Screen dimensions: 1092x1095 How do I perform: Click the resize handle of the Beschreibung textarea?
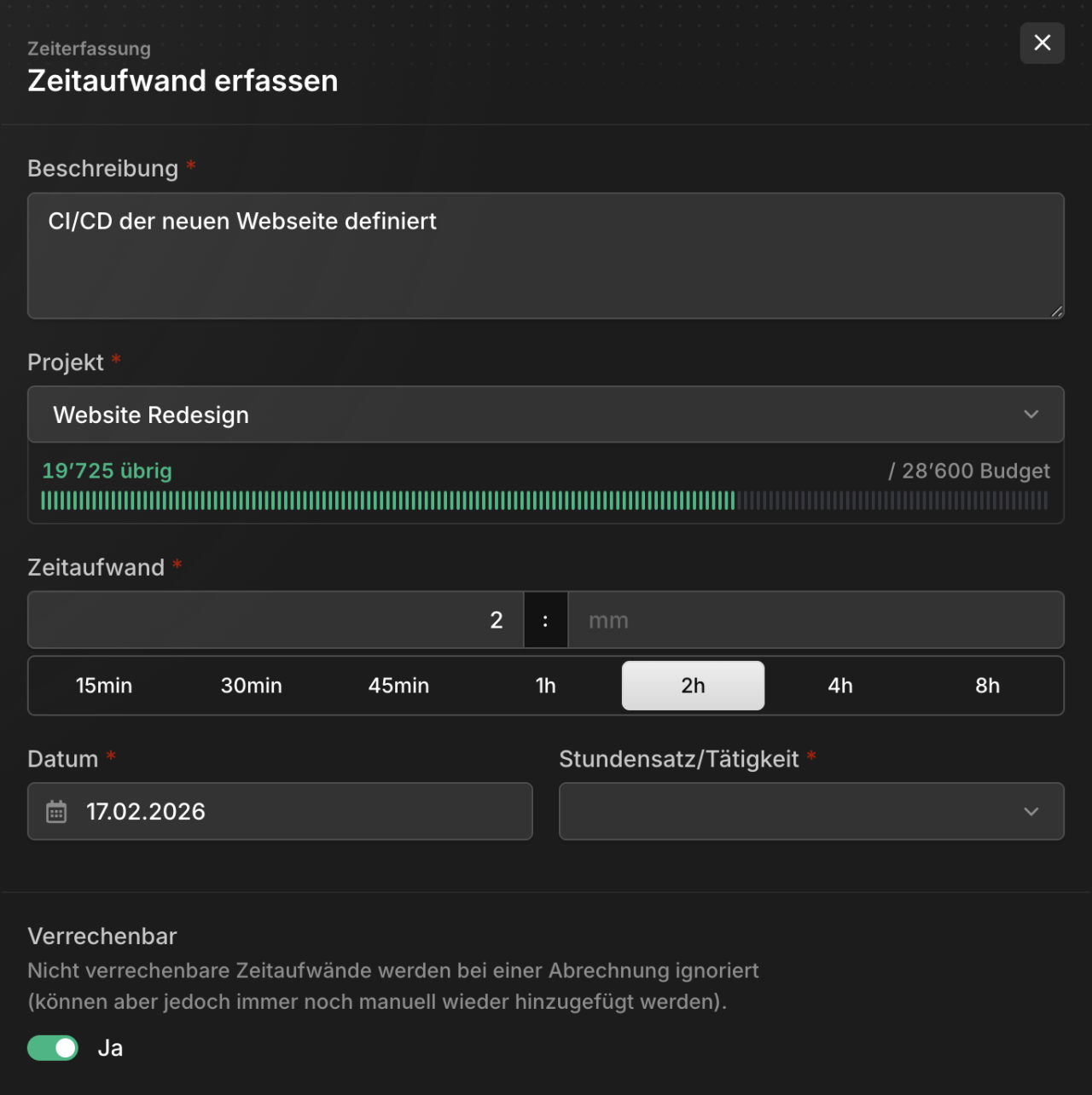coord(1056,311)
